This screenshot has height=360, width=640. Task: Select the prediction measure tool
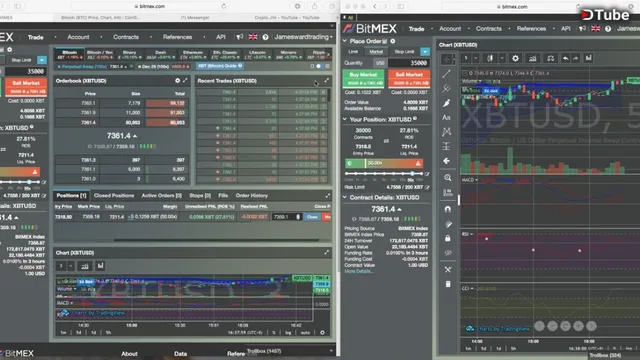point(447,146)
